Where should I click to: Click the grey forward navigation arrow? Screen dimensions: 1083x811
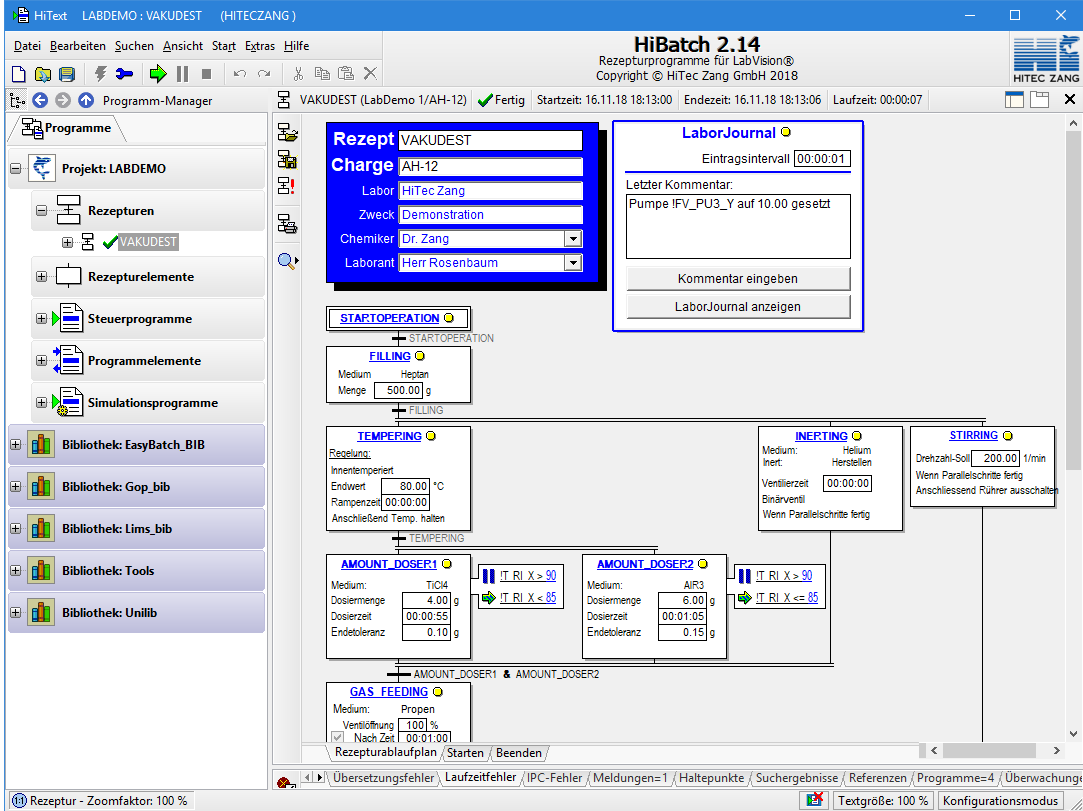63,100
